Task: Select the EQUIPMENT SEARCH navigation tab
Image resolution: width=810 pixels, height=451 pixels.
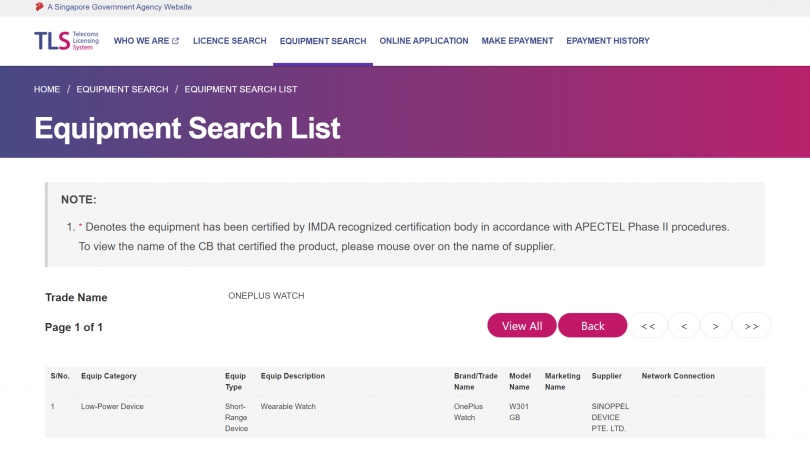Action: [323, 41]
